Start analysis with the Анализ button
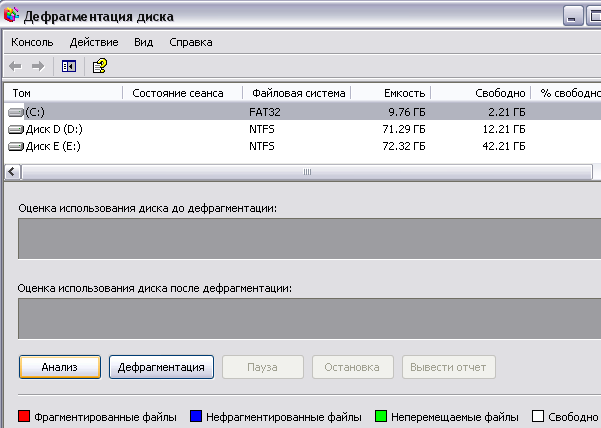Screen dimensions: 601x428 (60, 367)
